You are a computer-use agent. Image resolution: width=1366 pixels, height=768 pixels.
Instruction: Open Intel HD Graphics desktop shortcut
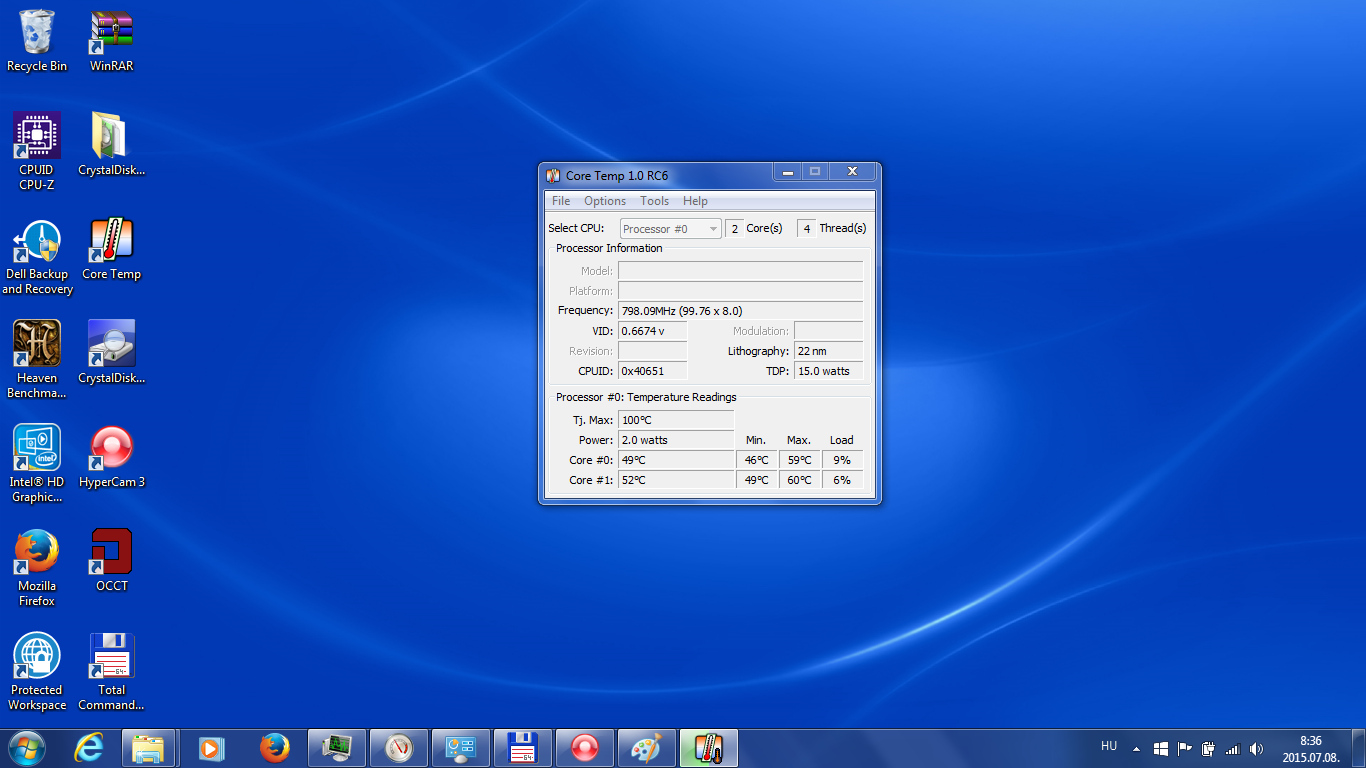37,449
